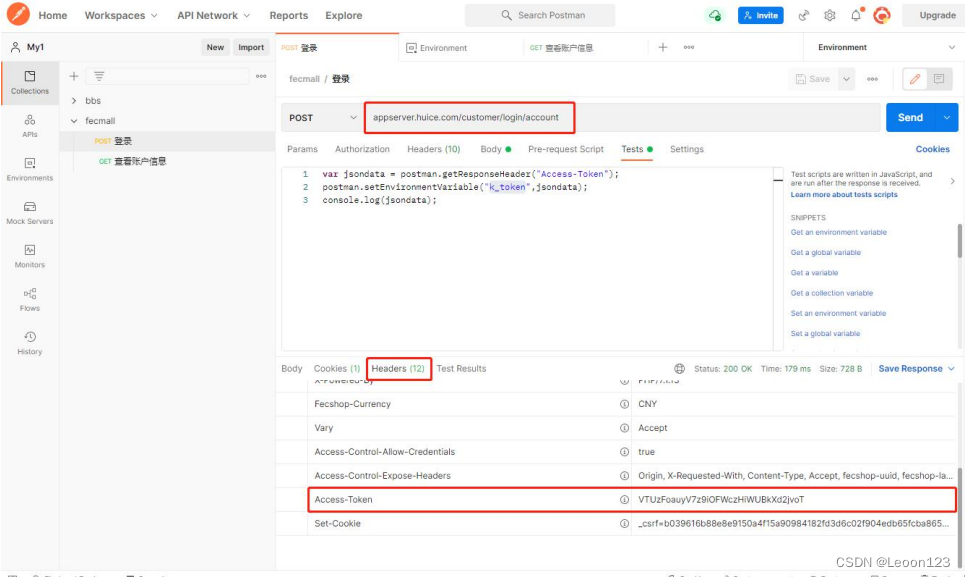Collapse the fecmall collection
965x577 pixels.
(x=74, y=121)
